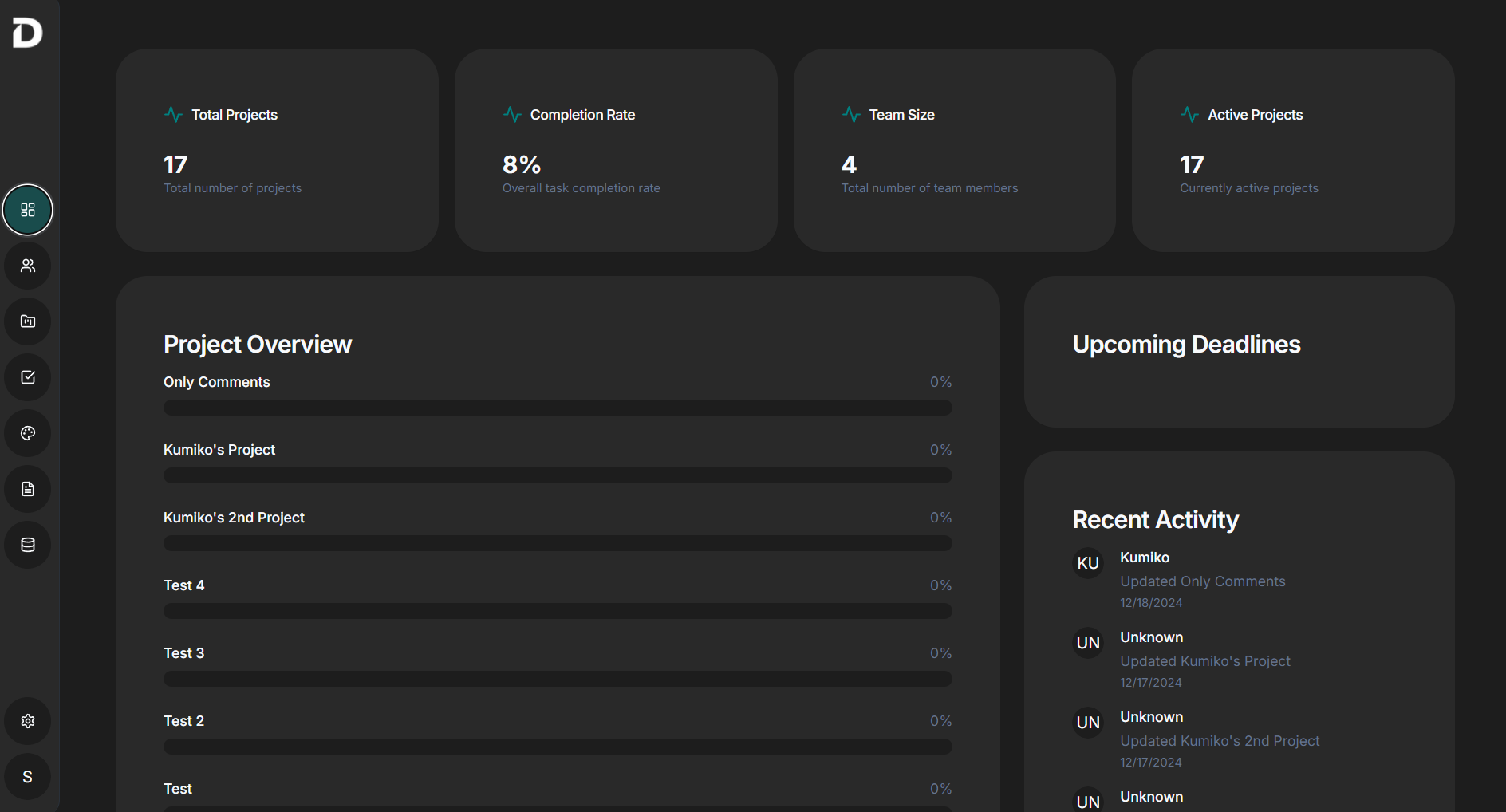Image resolution: width=1506 pixels, height=812 pixels.
Task: Click the pulse icon beside Team Size
Action: tap(851, 115)
